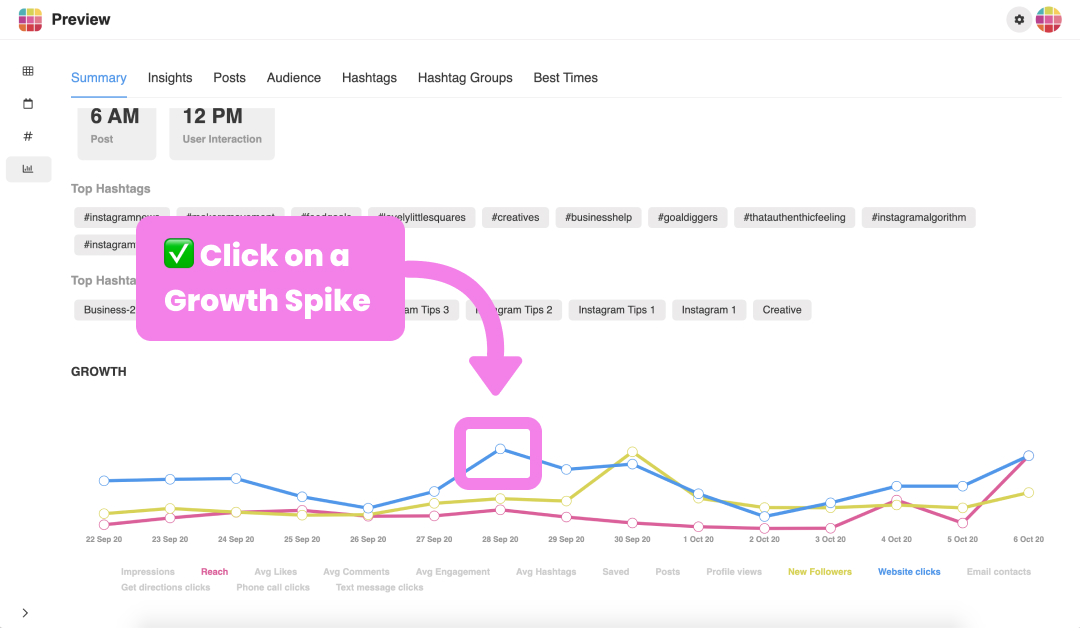The width and height of the screenshot is (1080, 631).
Task: Open the hashtag icon in sidebar
Action: click(x=28, y=136)
